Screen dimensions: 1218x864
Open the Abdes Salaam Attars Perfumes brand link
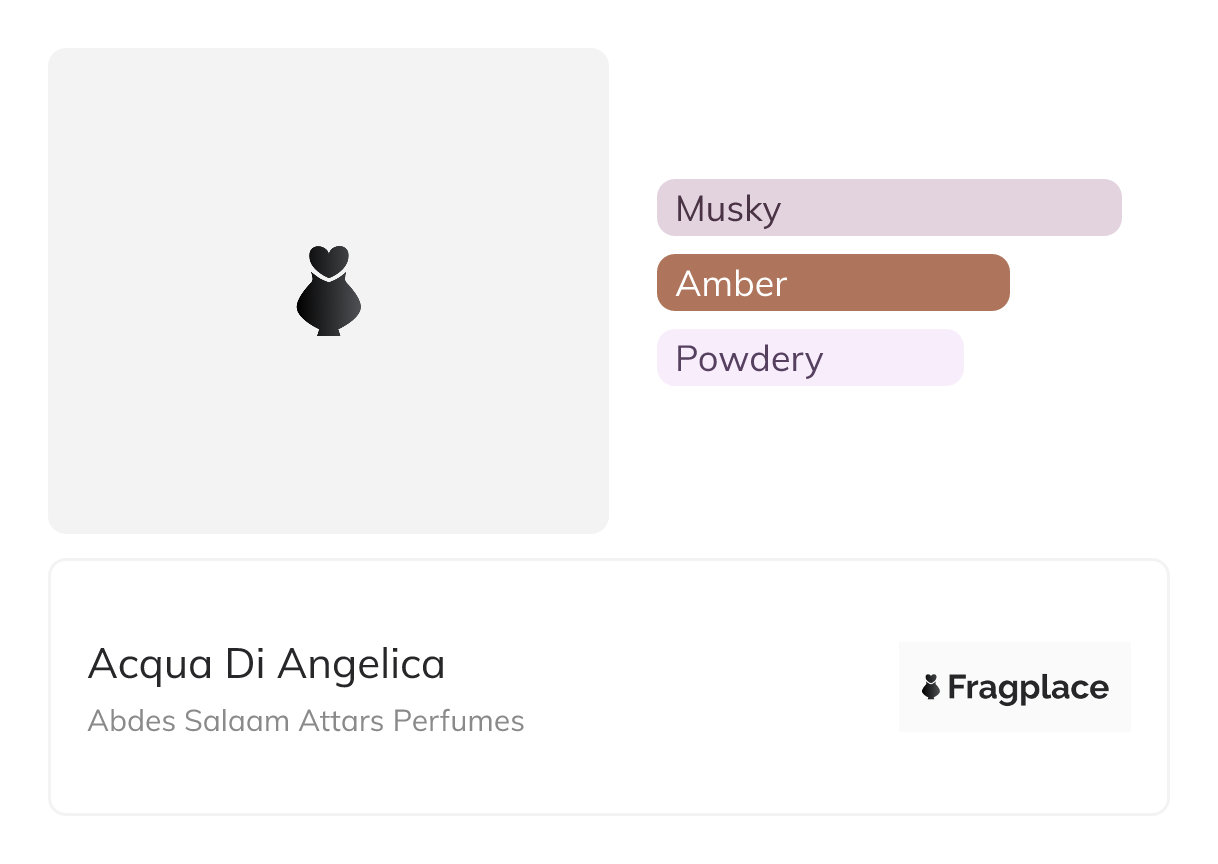305,721
